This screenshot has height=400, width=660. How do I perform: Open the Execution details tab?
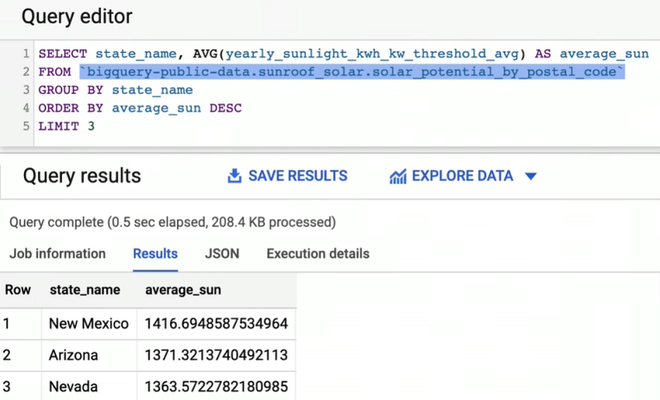(x=317, y=254)
